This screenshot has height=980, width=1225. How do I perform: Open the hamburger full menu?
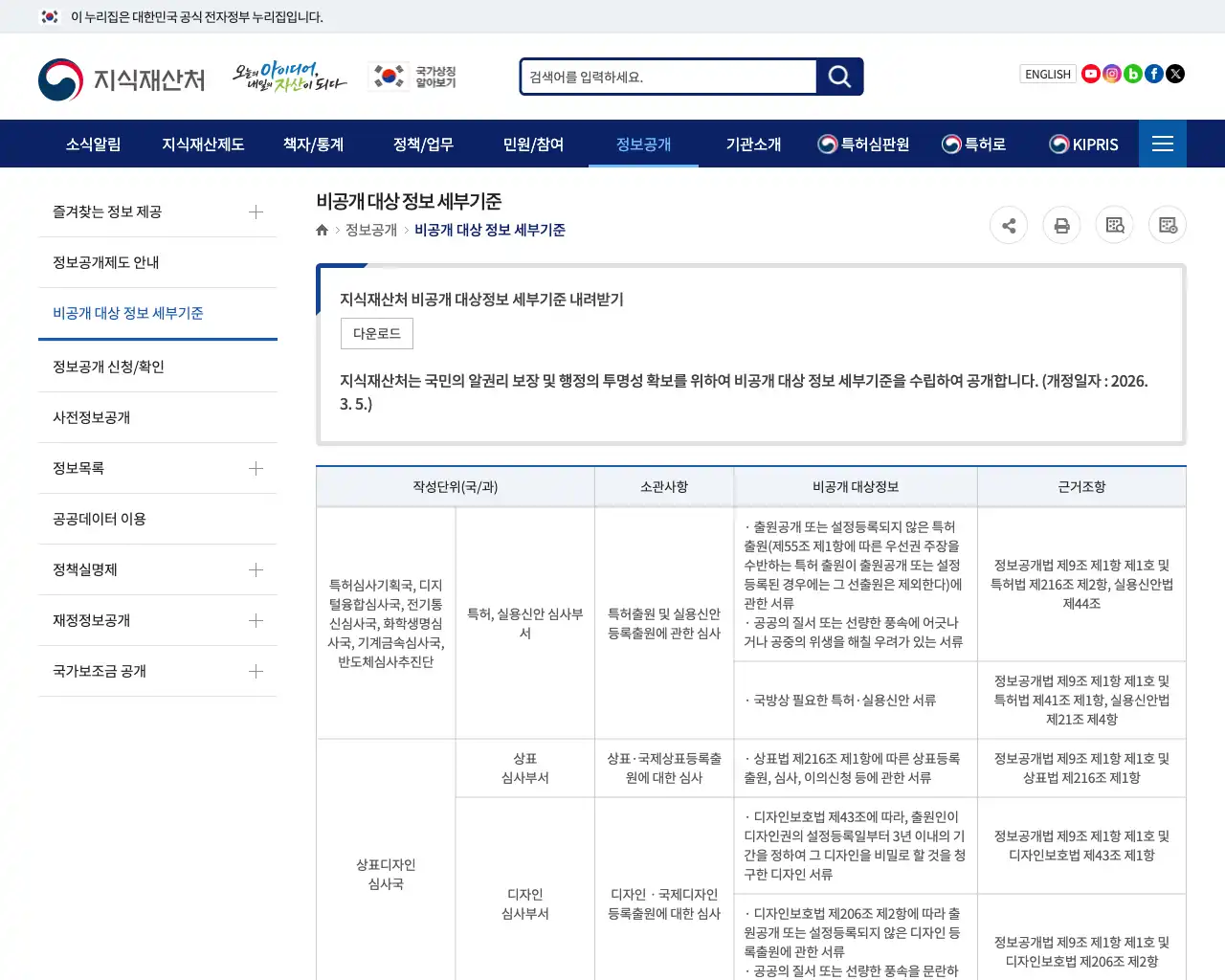[1162, 144]
